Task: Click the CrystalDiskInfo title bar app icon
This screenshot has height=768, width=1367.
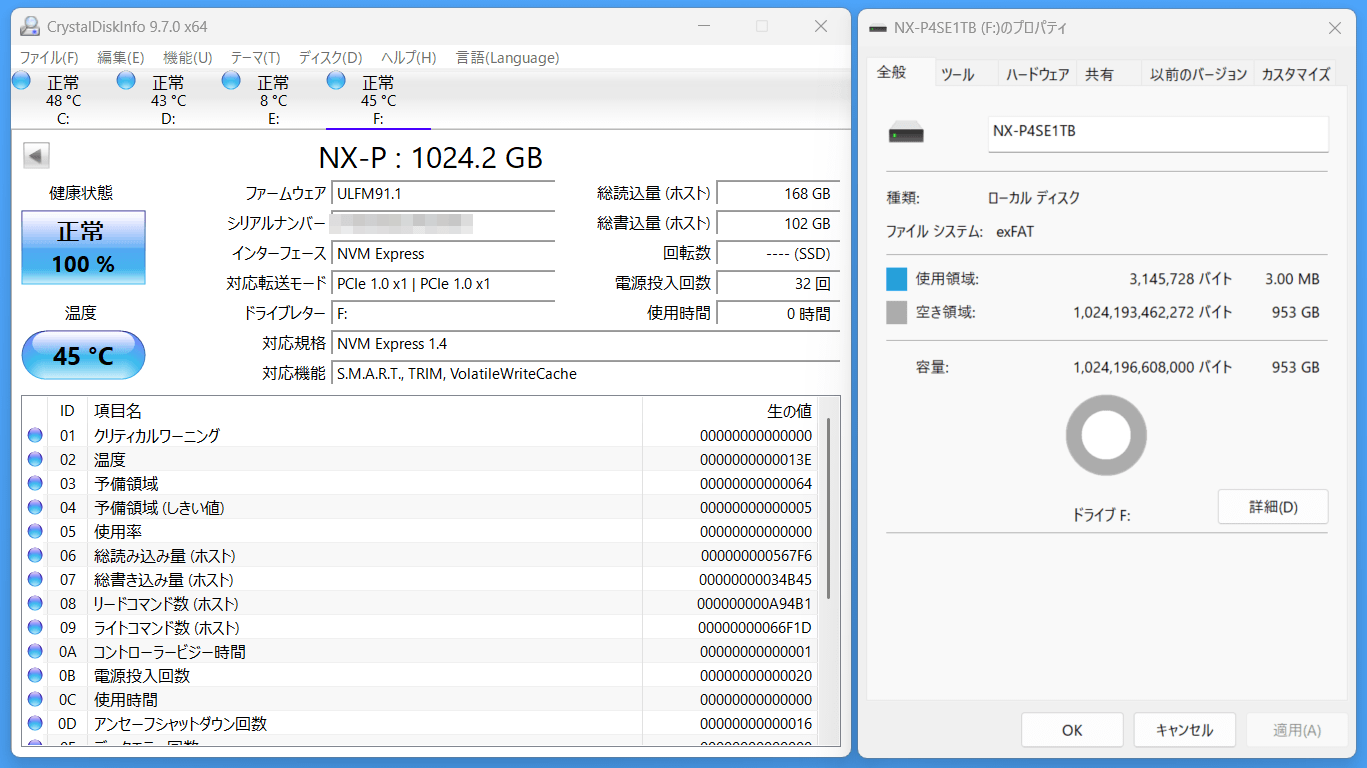Action: (x=31, y=26)
